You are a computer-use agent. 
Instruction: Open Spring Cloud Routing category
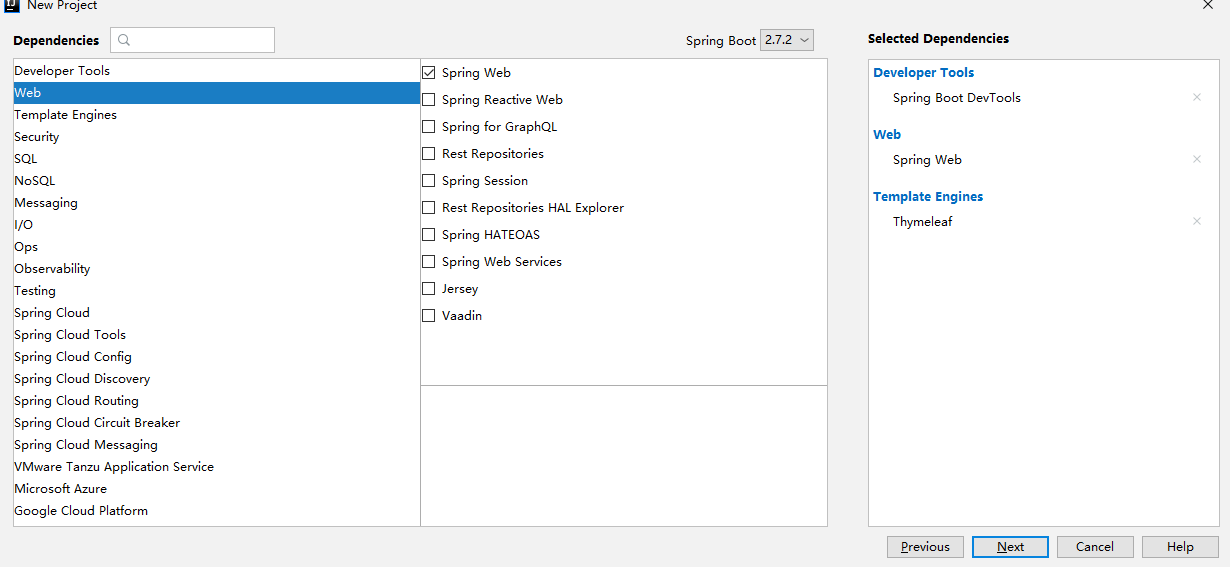click(216, 401)
